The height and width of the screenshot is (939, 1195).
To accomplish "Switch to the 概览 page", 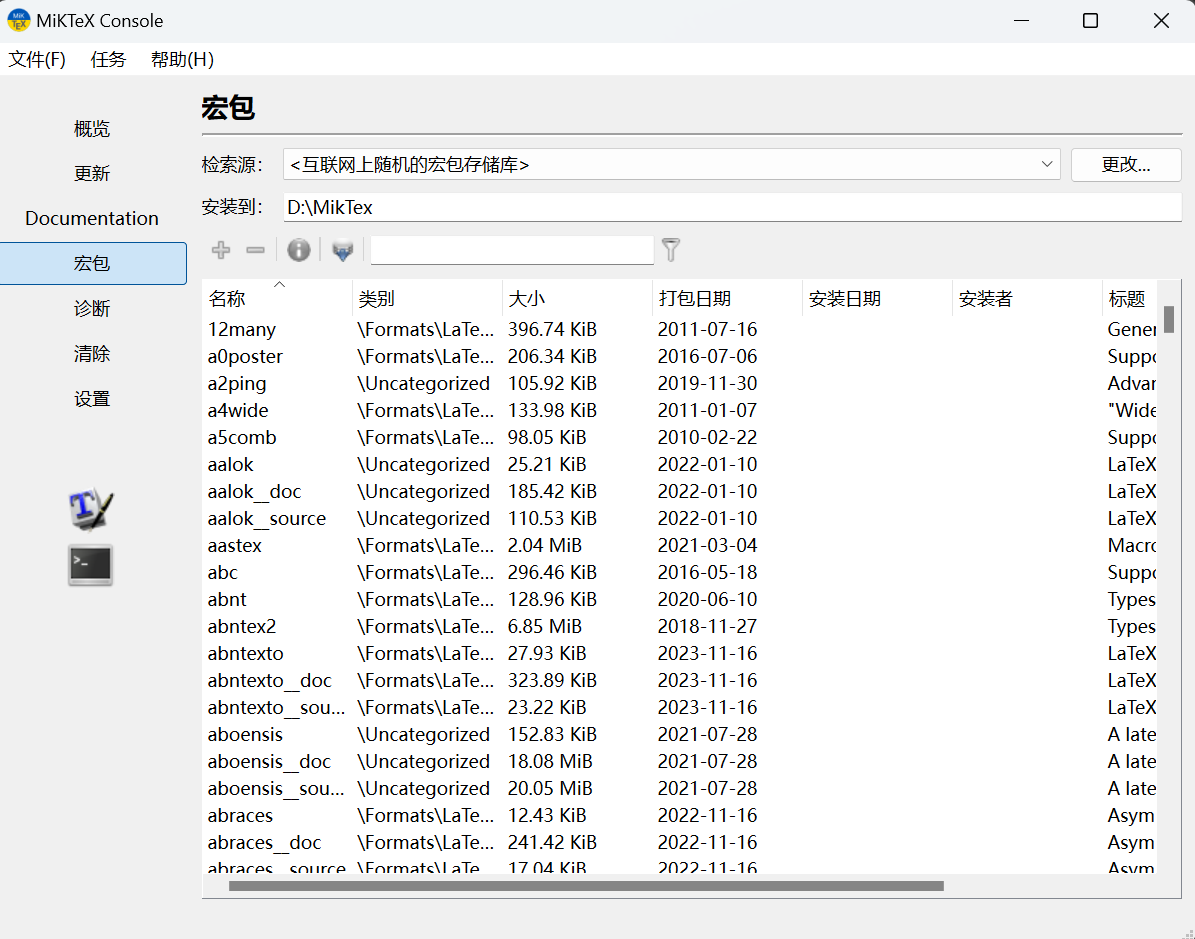I will point(92,129).
